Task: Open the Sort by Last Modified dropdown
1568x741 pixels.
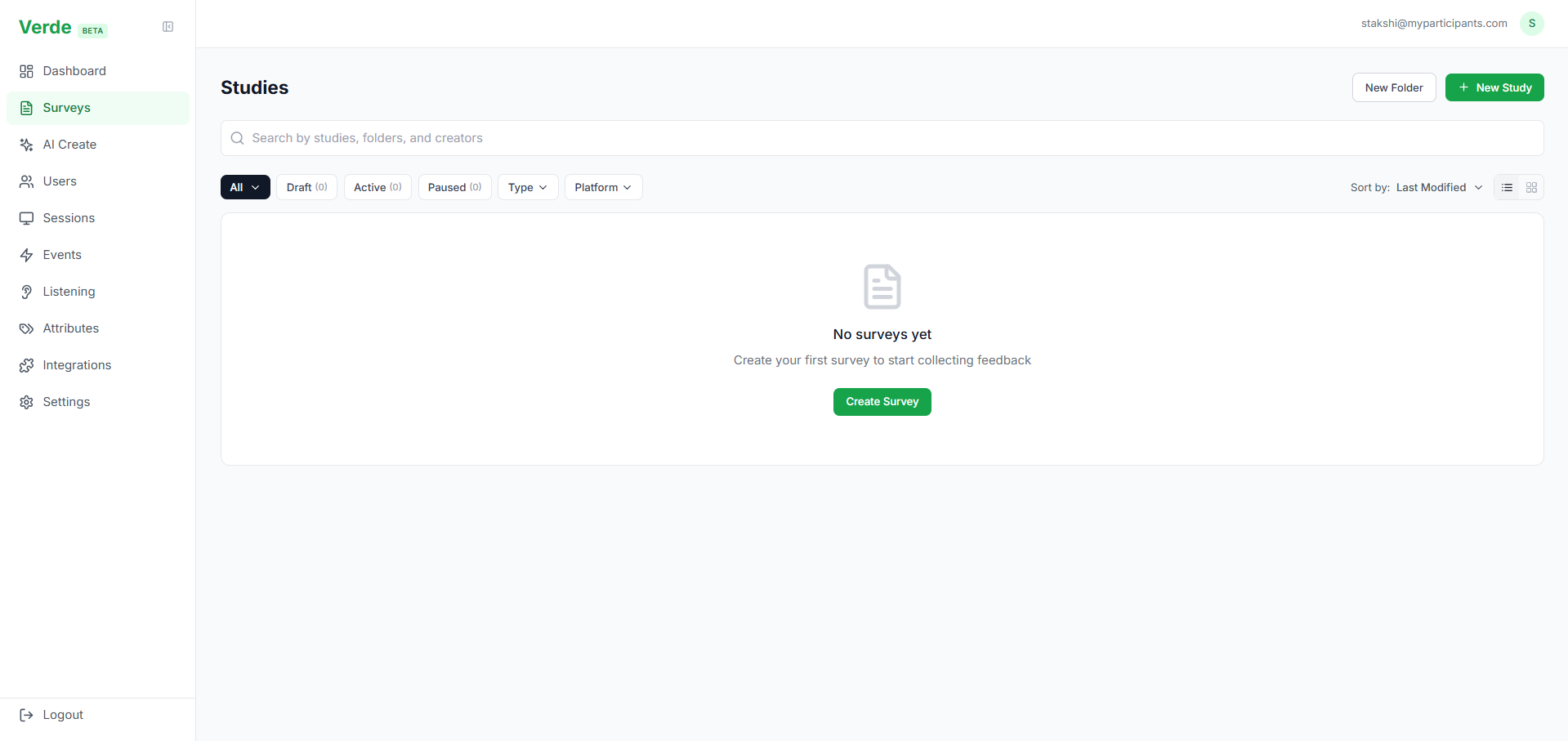Action: pyautogui.click(x=1438, y=187)
